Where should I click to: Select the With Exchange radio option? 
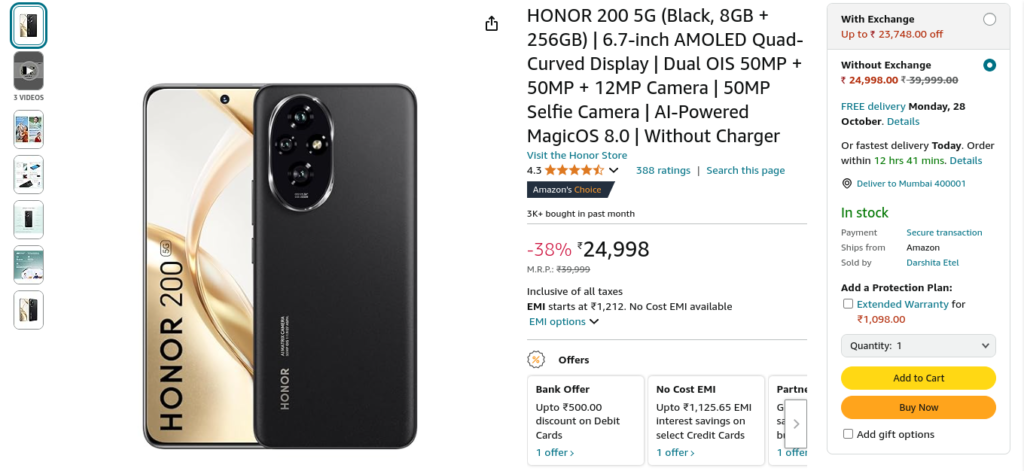(x=989, y=20)
